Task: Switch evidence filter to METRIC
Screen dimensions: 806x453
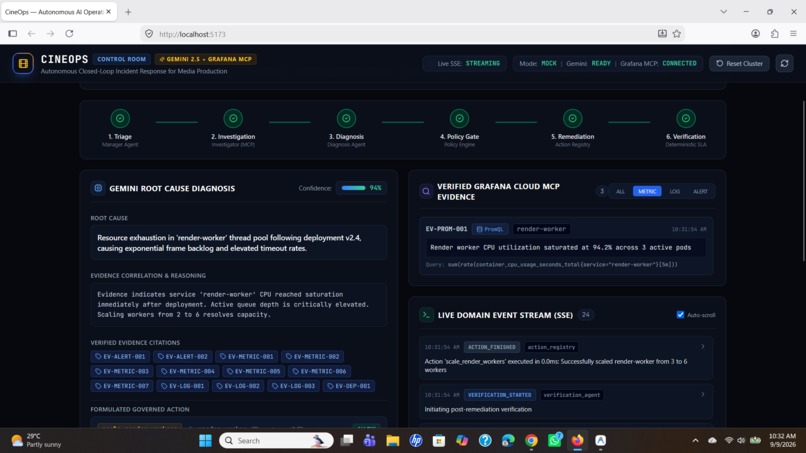Action: pyautogui.click(x=647, y=191)
